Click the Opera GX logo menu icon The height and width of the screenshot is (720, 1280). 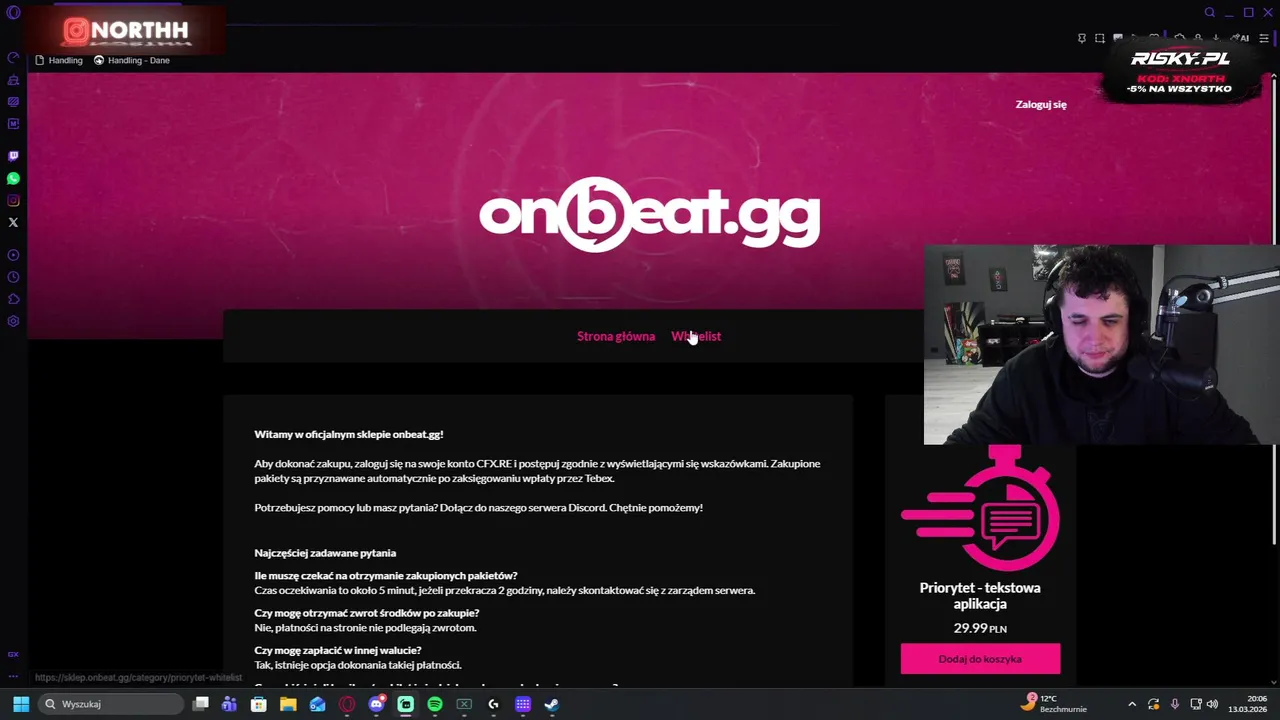pyautogui.click(x=13, y=13)
